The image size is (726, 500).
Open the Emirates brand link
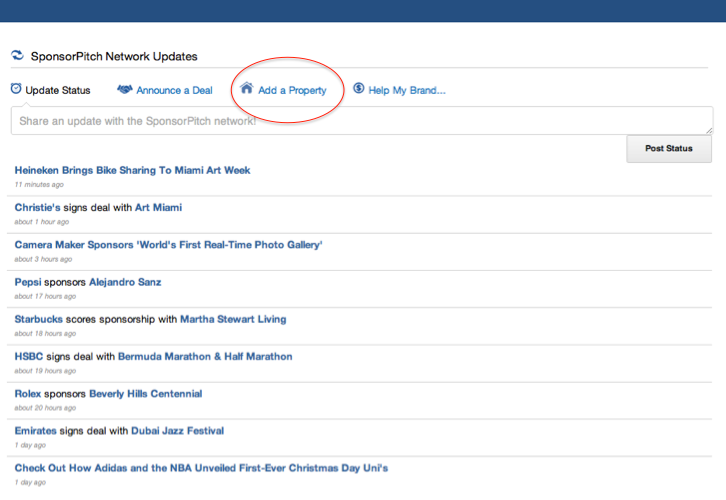(36, 431)
